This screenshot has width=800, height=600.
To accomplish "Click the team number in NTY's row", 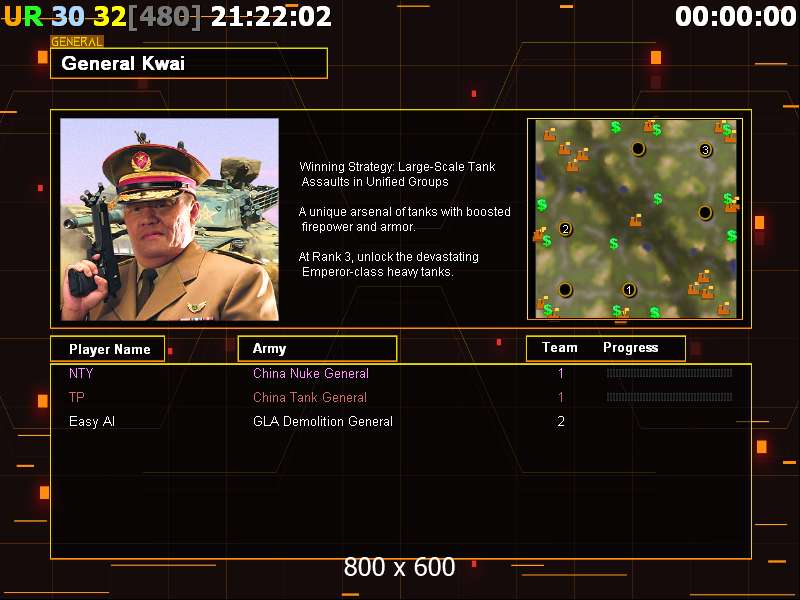I will pyautogui.click(x=561, y=373).
